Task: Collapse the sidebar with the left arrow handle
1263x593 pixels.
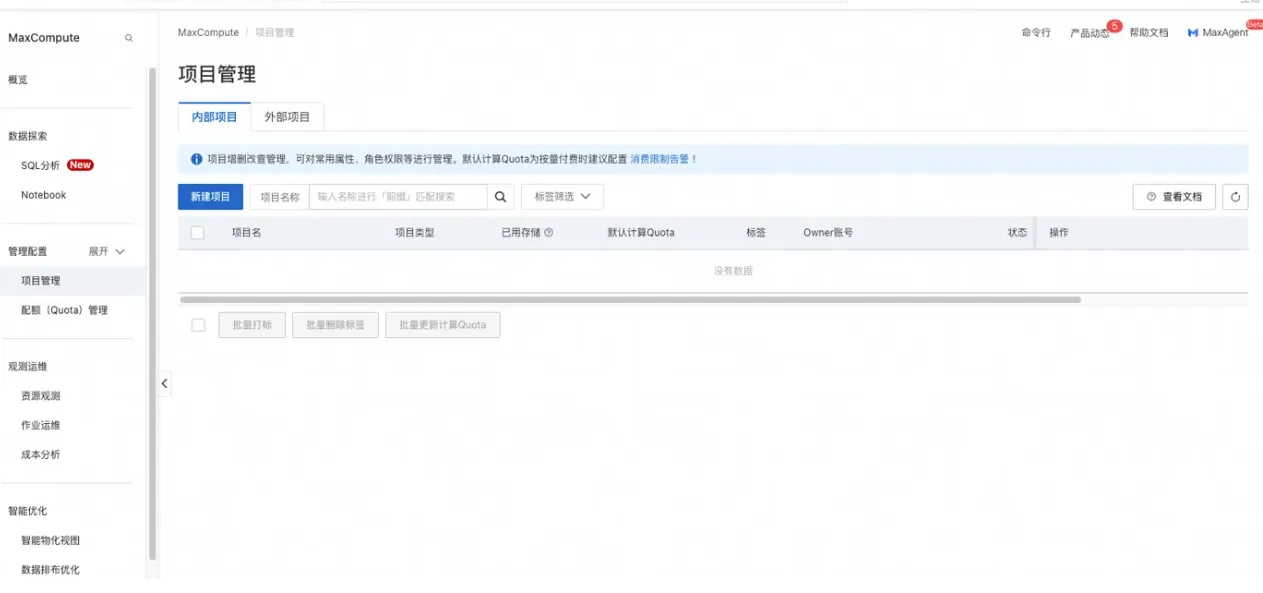Action: pos(164,383)
